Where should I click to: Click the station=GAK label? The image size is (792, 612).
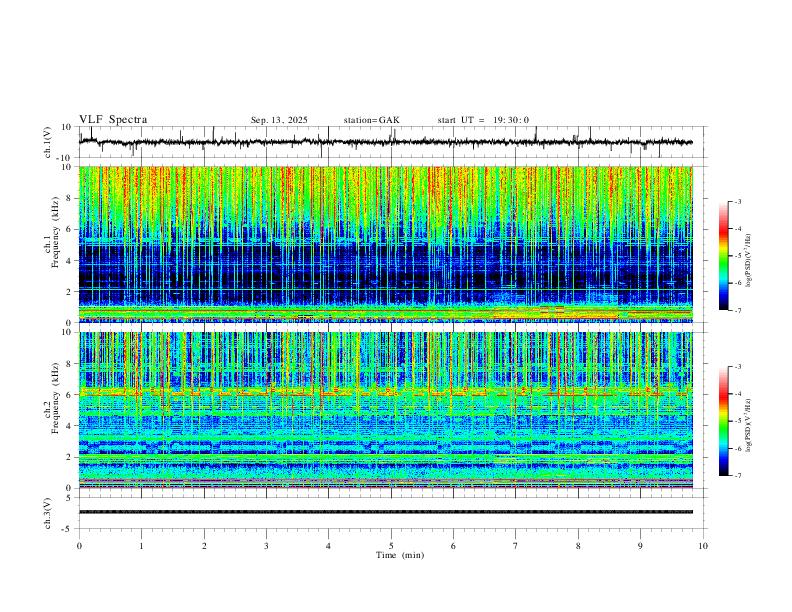371,120
